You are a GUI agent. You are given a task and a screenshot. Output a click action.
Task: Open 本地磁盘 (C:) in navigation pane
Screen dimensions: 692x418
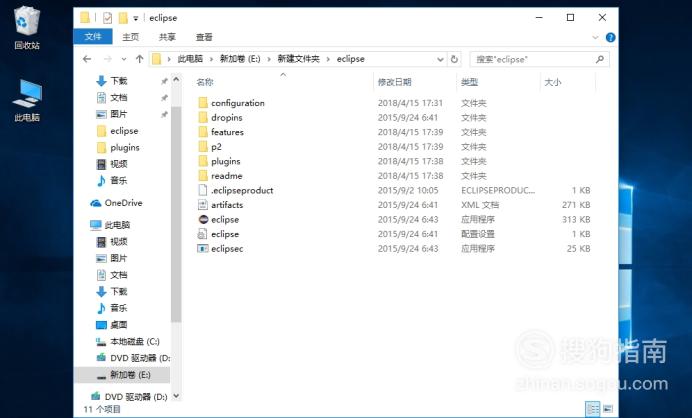(x=135, y=341)
